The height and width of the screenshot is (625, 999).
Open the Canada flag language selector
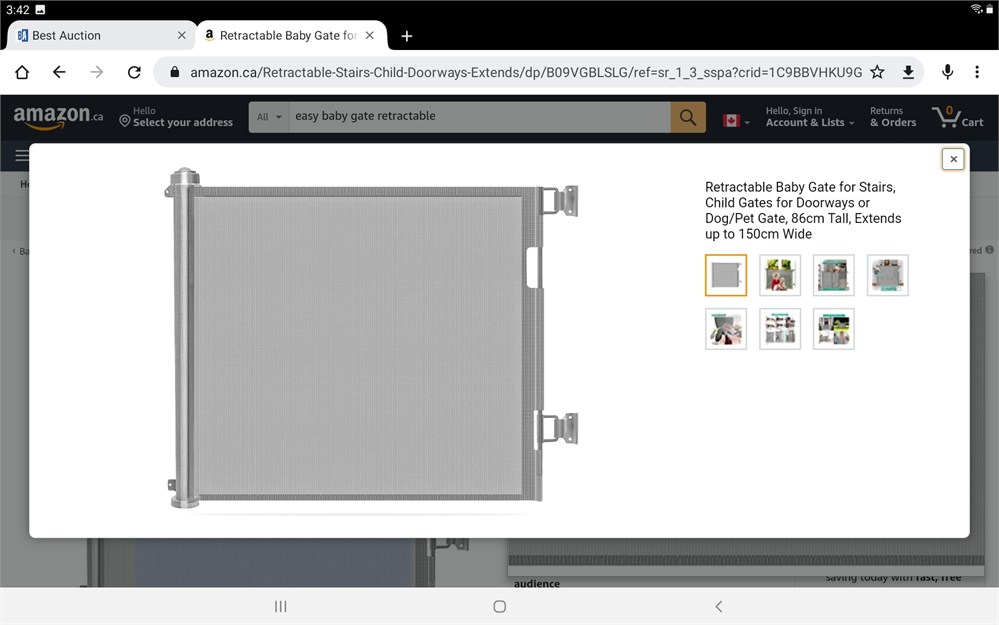point(736,120)
